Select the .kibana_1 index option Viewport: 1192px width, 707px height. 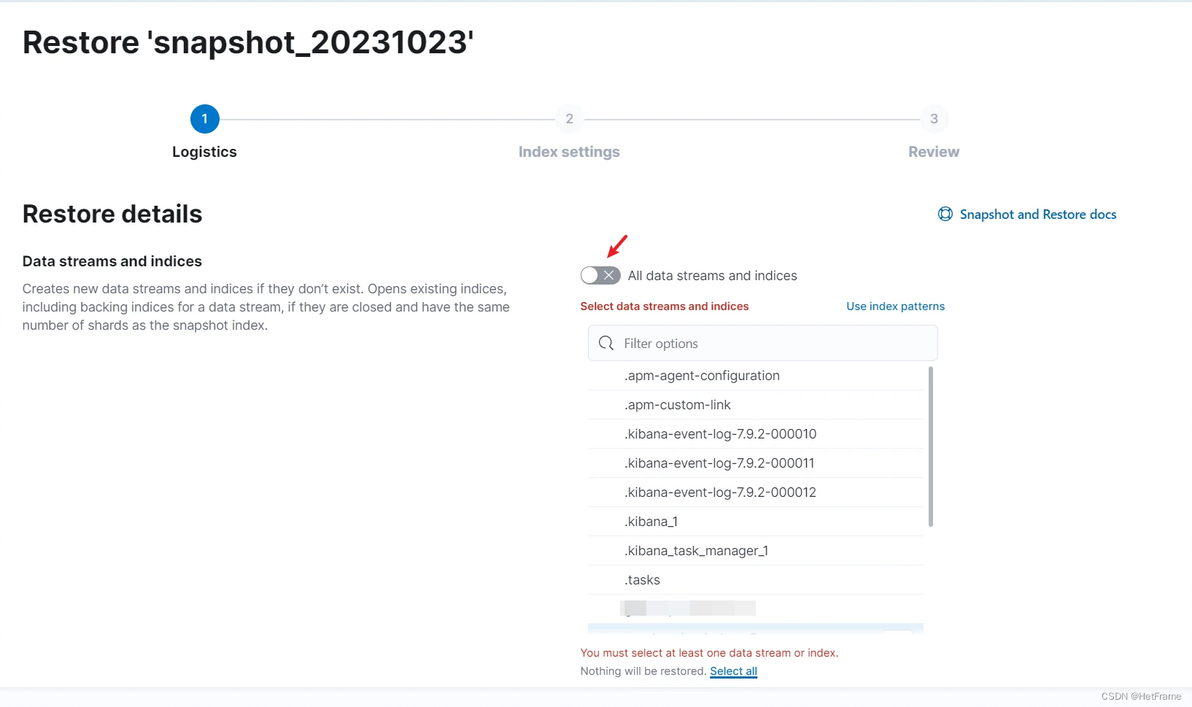point(651,521)
